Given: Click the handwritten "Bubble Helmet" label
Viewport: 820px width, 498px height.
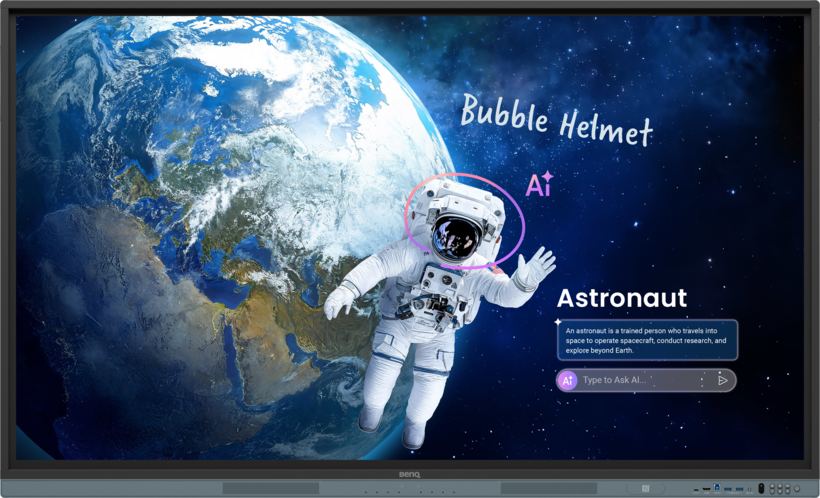Looking at the screenshot, I should (557, 120).
